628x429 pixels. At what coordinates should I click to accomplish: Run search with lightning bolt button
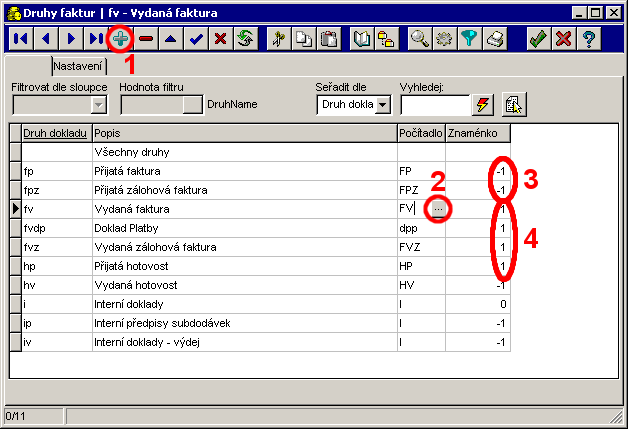(x=483, y=104)
